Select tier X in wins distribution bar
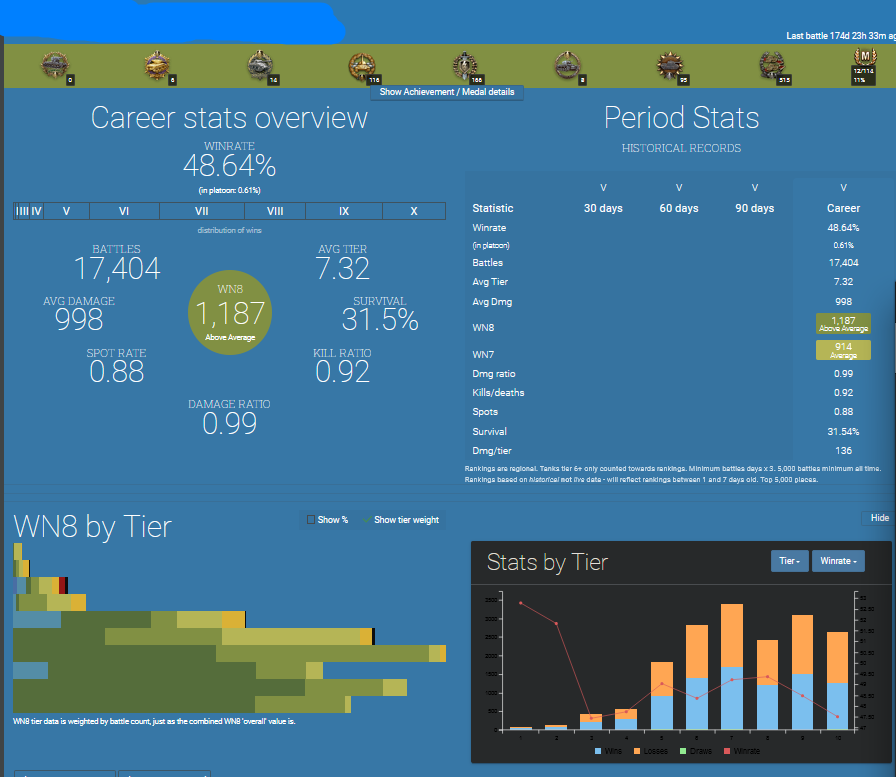Screen dimensions: 896x777 [x=414, y=211]
